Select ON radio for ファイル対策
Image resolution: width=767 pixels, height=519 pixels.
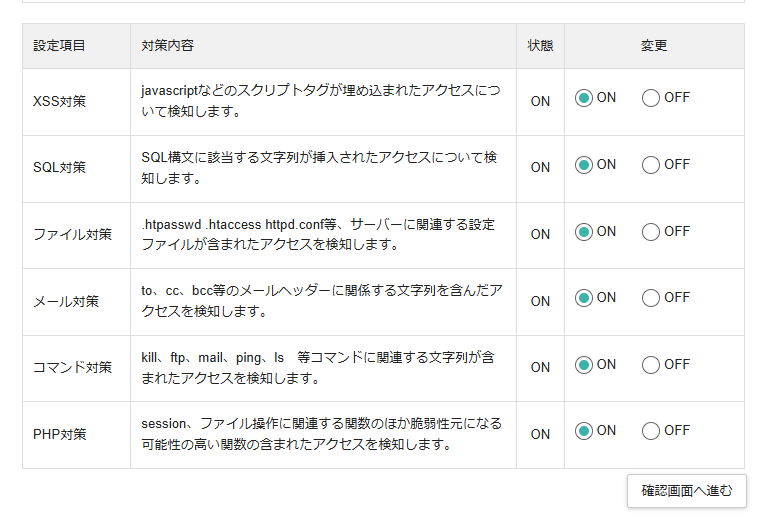(584, 231)
